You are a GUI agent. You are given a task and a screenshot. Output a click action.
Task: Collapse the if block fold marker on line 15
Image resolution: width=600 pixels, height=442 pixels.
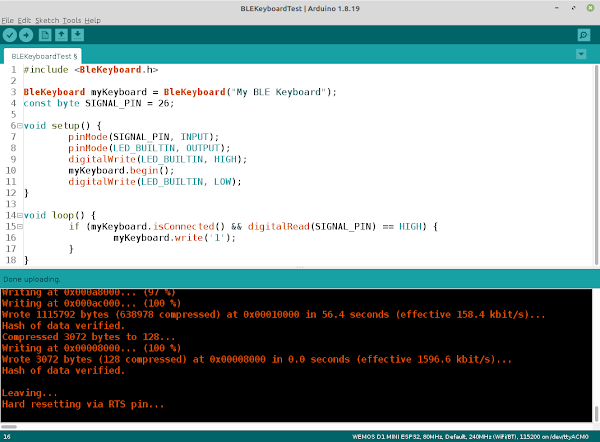pyautogui.click(x=20, y=227)
